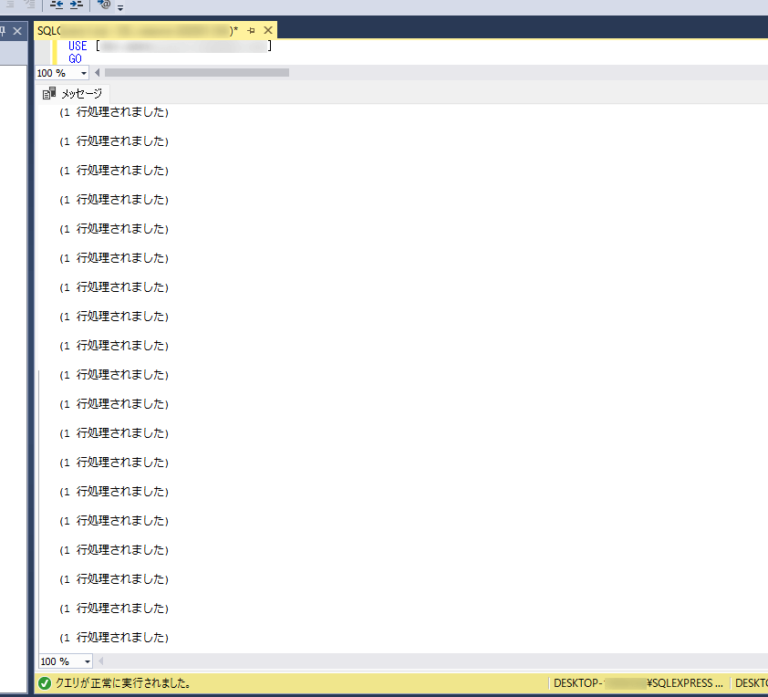Image resolution: width=768 pixels, height=697 pixels.
Task: Click the DESKTOP SQLEXPRESS server name in status bar
Action: click(x=638, y=683)
